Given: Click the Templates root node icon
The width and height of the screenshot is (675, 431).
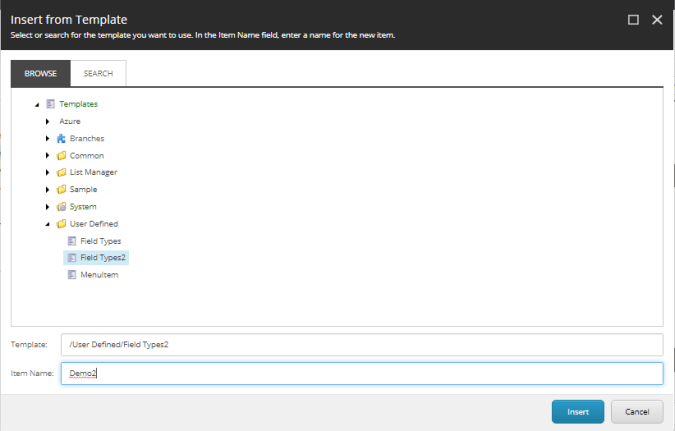Looking at the screenshot, I should click(x=51, y=104).
